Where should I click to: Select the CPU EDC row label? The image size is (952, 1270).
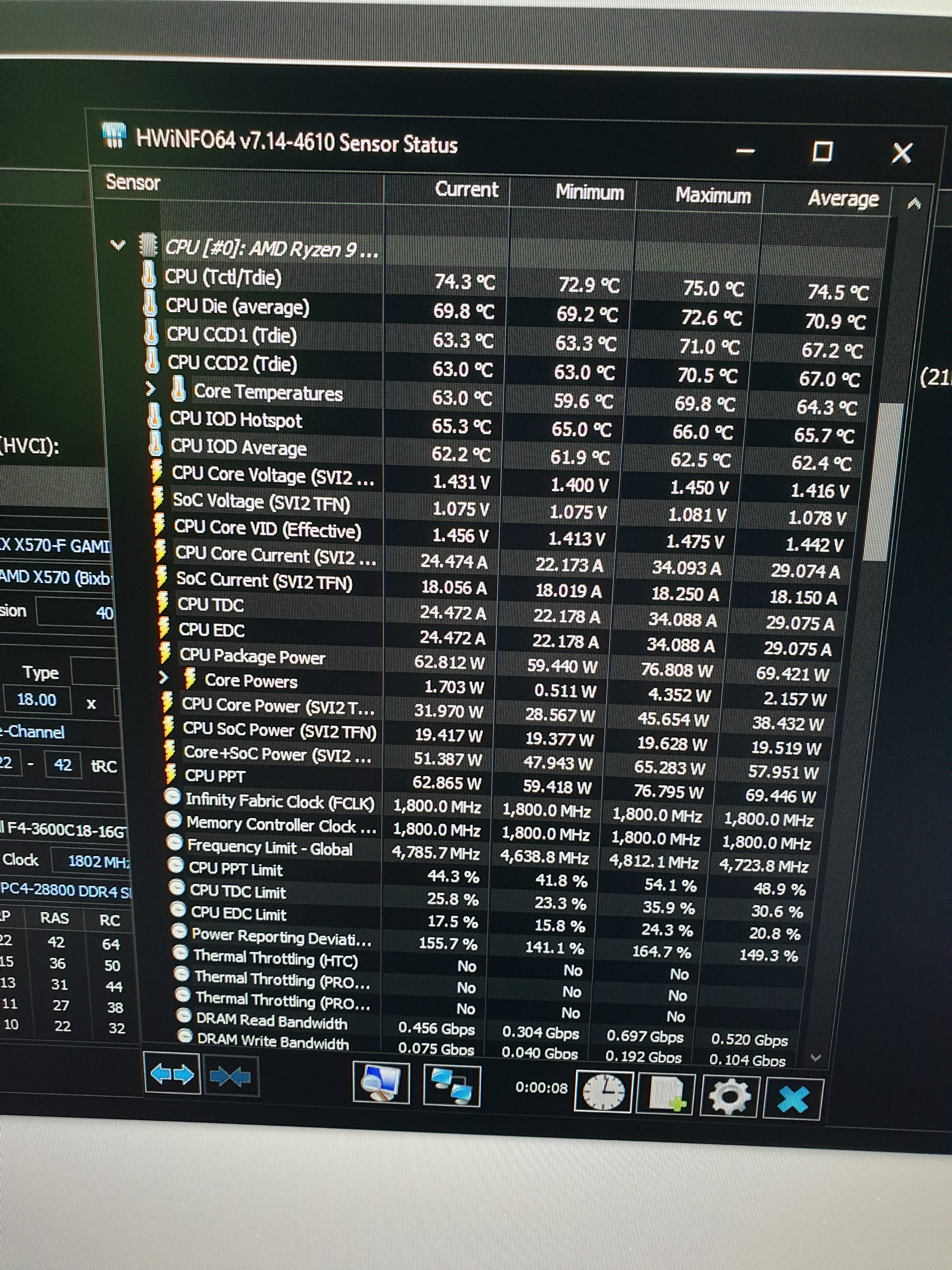click(211, 630)
